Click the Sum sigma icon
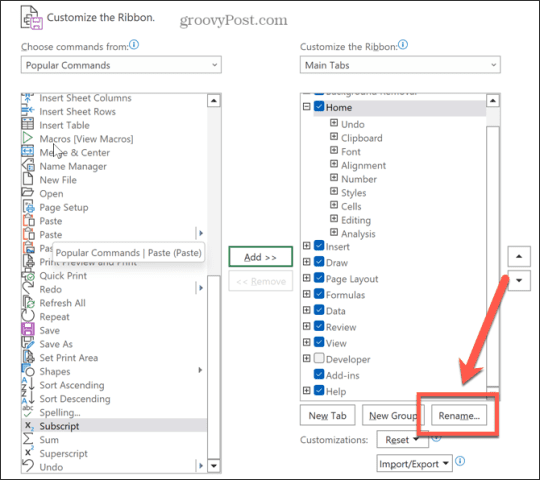 28,439
